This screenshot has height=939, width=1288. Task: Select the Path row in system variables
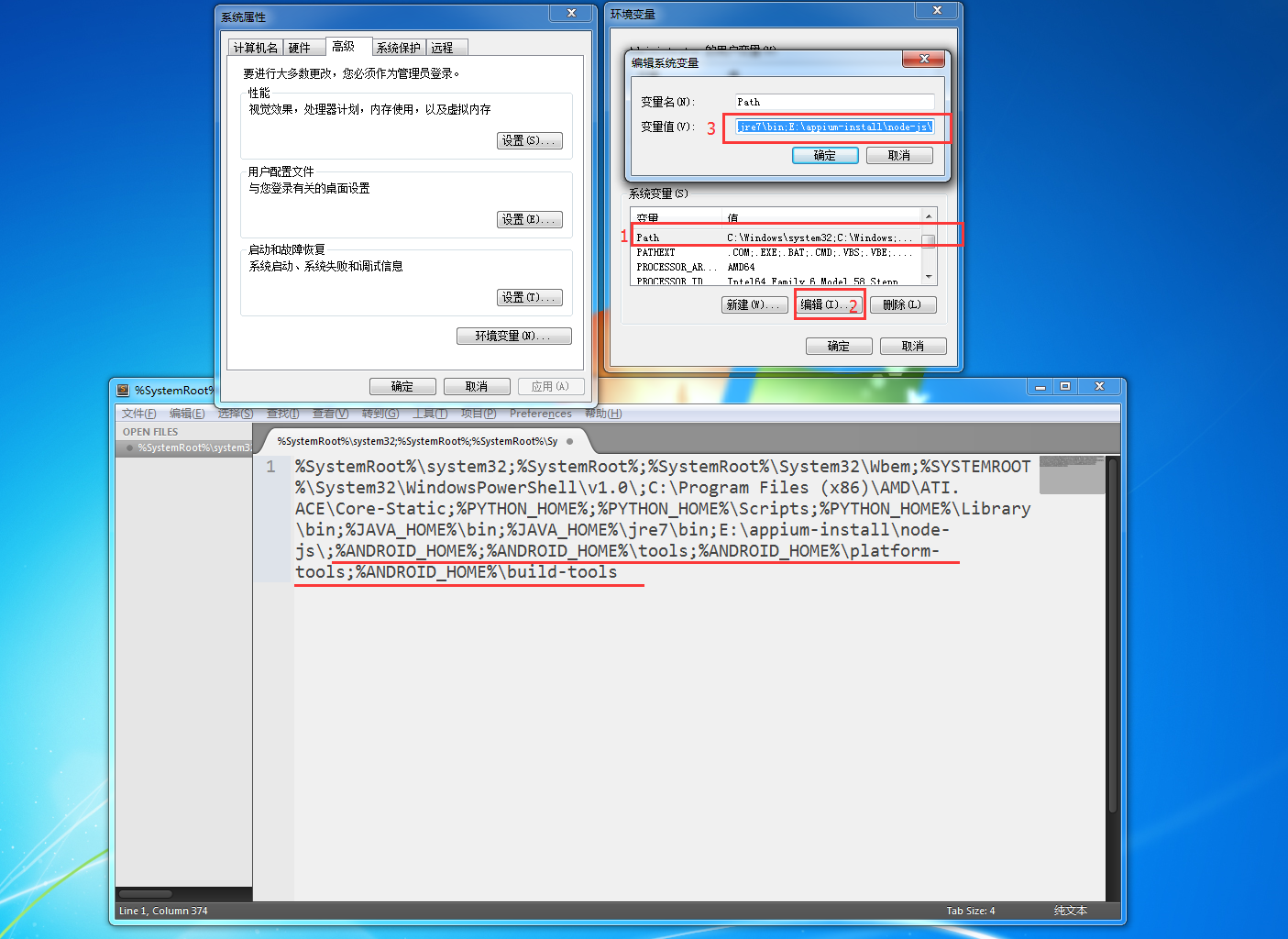coord(777,238)
